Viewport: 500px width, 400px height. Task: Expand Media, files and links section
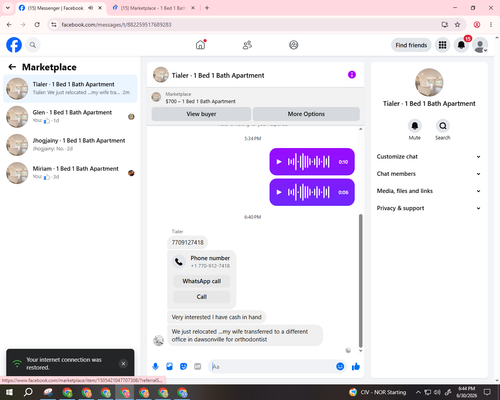429,191
